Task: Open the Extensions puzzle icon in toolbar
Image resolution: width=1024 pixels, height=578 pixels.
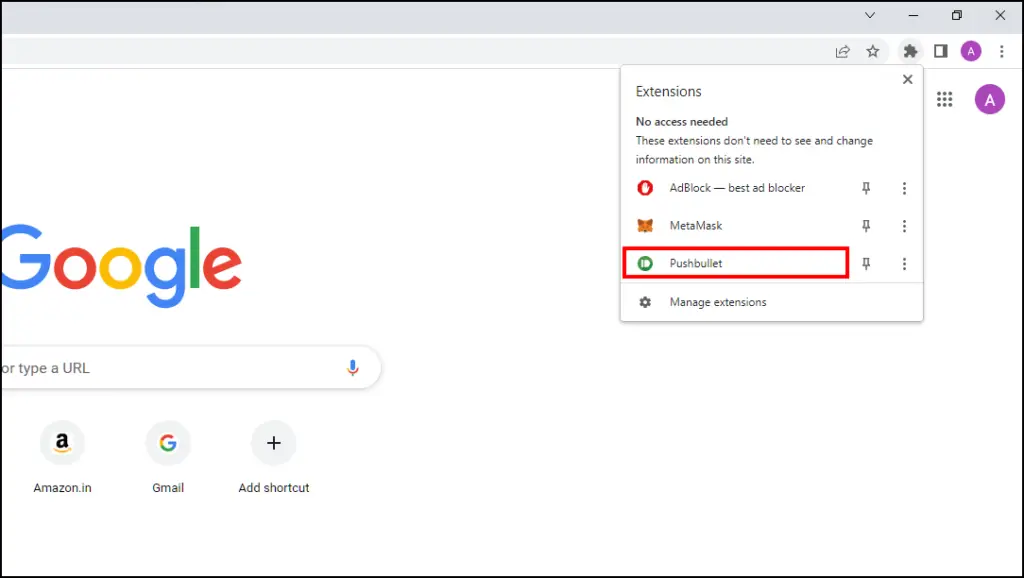Action: [910, 51]
